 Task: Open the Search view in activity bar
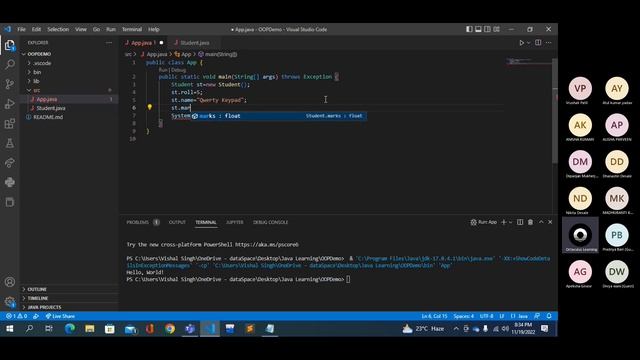10,64
